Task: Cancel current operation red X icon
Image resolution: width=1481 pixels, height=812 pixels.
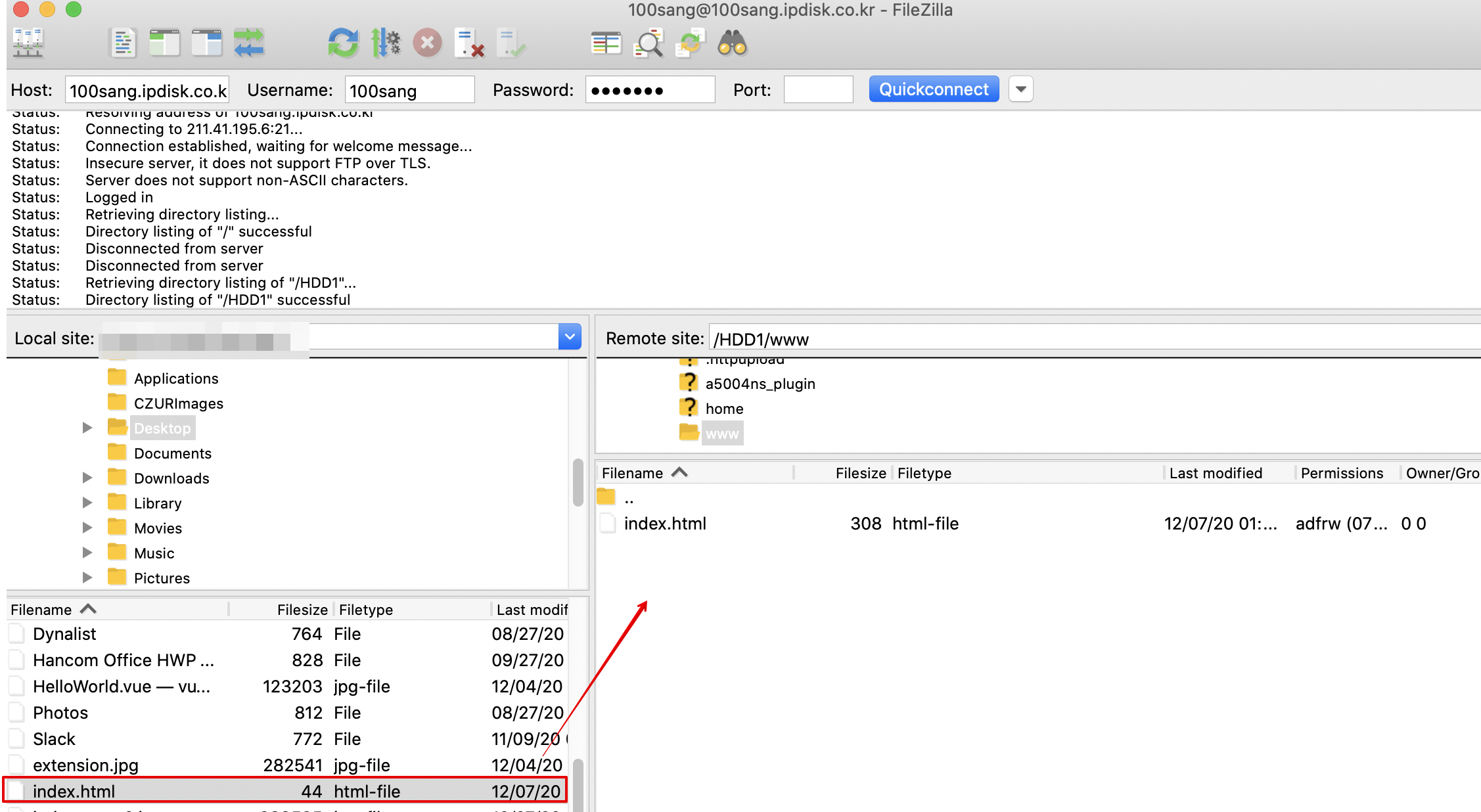Action: click(427, 43)
